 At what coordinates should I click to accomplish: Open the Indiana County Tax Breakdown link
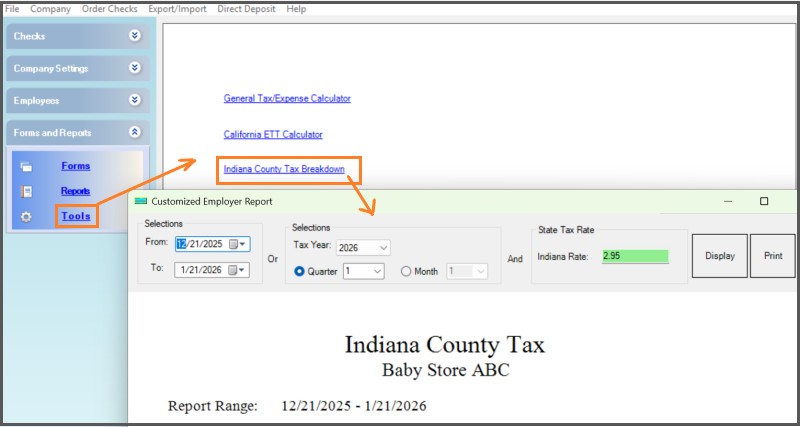(284, 168)
